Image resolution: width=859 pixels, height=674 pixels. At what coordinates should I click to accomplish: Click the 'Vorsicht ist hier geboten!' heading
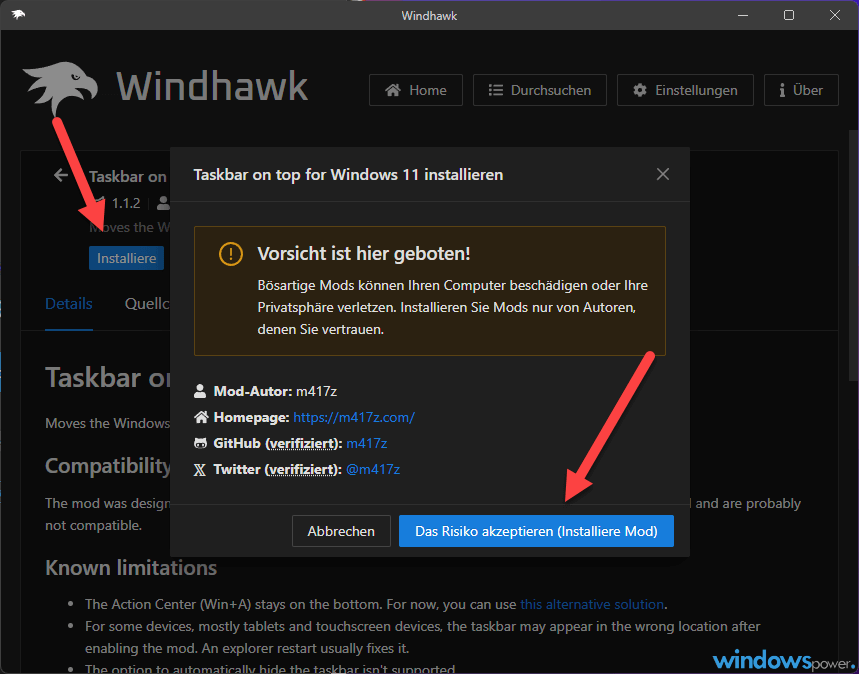click(x=364, y=254)
